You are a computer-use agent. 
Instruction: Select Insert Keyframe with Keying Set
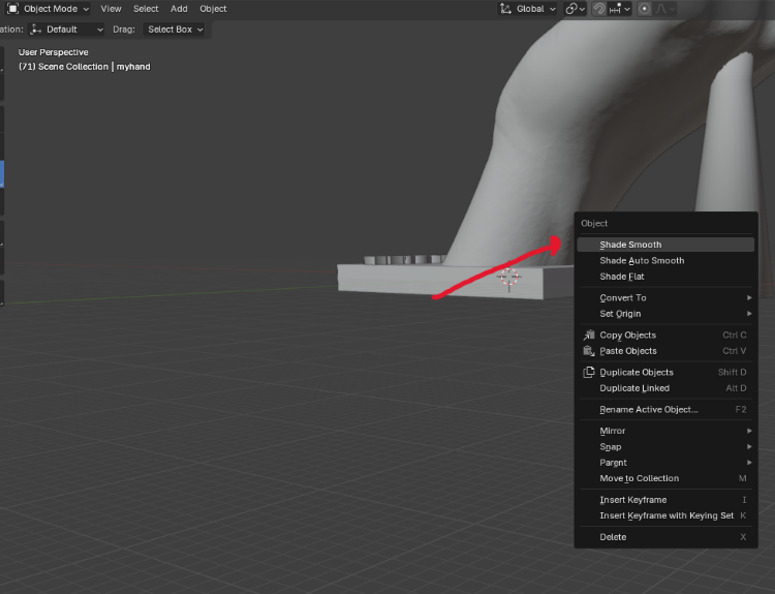[x=665, y=515]
